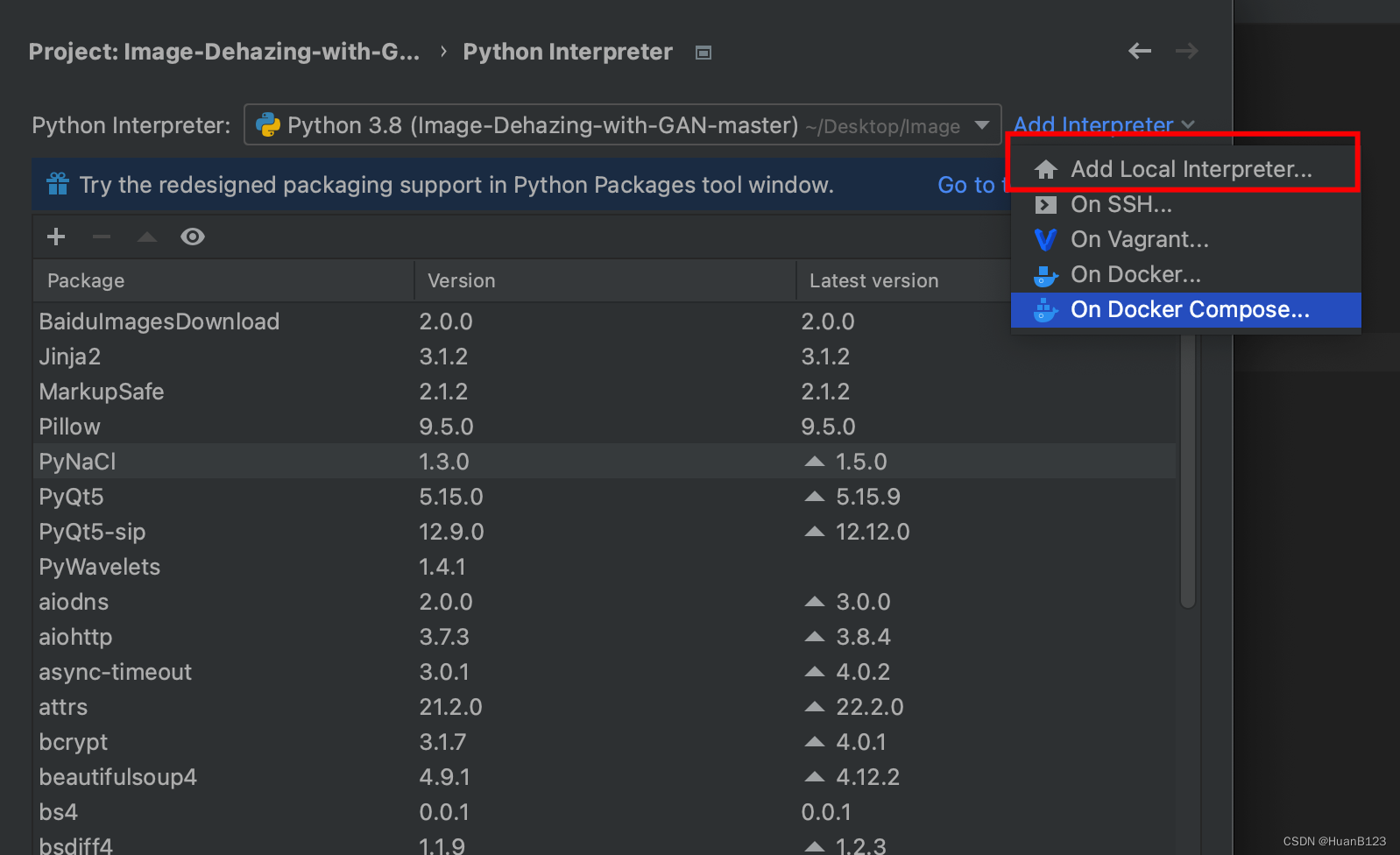The width and height of the screenshot is (1400, 855).
Task: Select On Docker menu option
Action: 1186,274
